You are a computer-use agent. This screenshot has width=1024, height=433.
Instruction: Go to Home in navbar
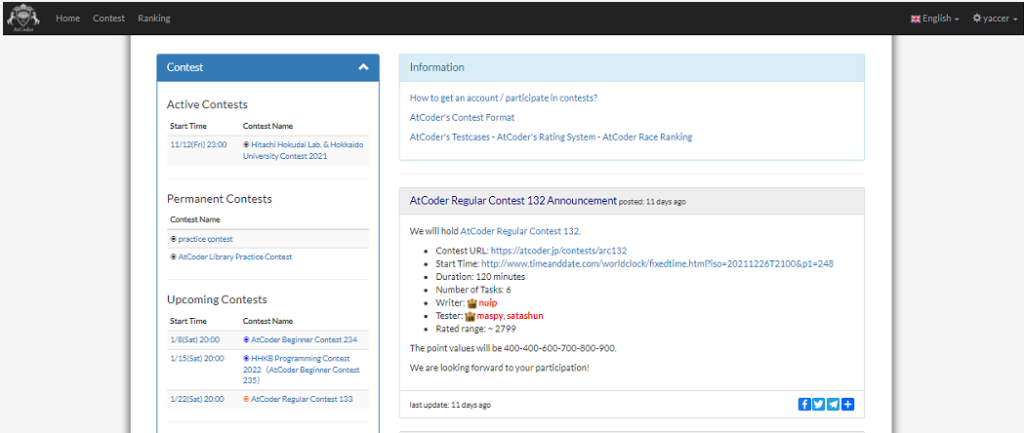click(68, 18)
